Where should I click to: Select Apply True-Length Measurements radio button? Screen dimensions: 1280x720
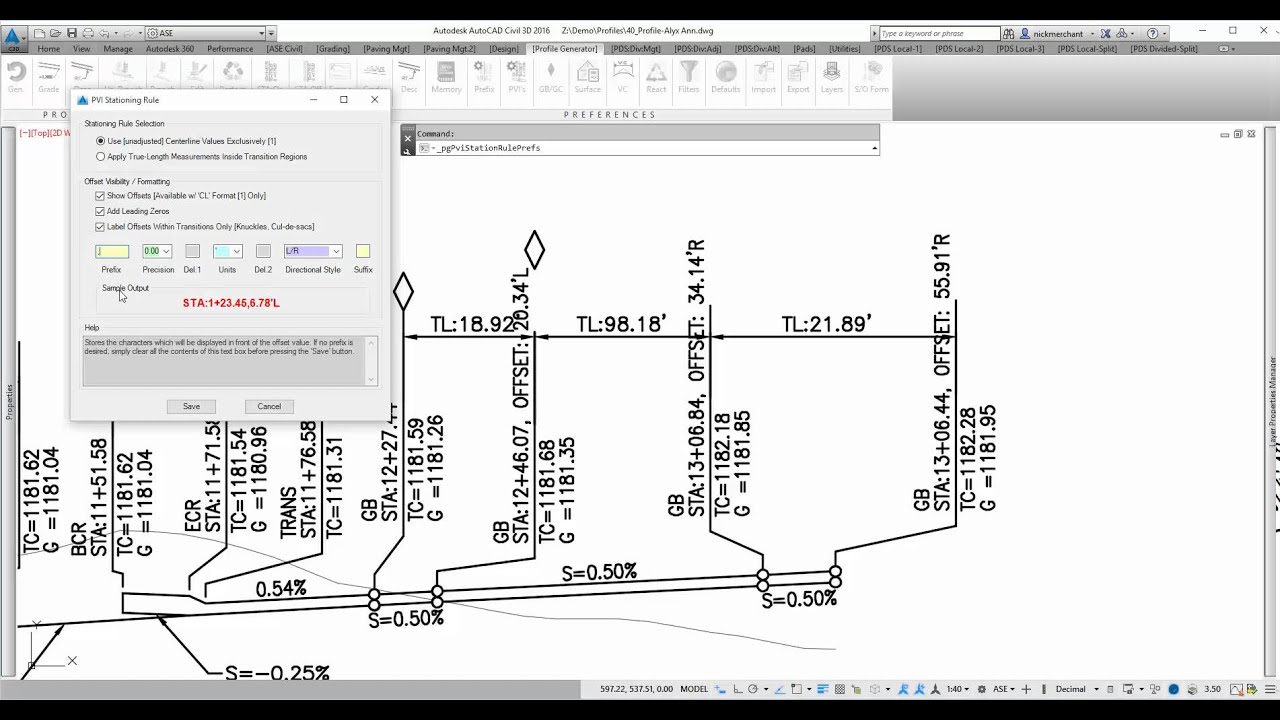(x=100, y=157)
